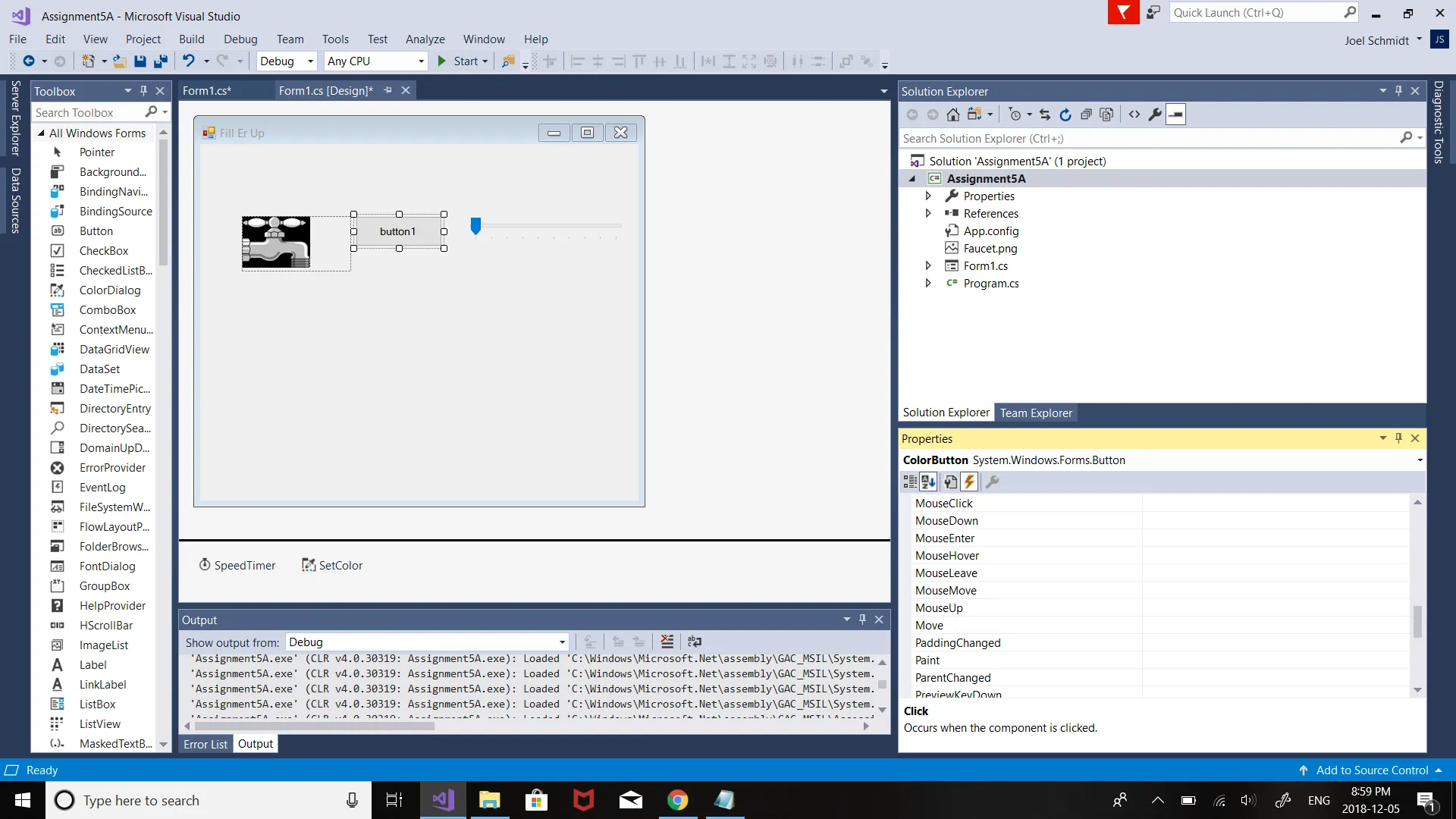1456x819 pixels.
Task: Toggle Alphabetical sort in Properties window
Action: (928, 482)
